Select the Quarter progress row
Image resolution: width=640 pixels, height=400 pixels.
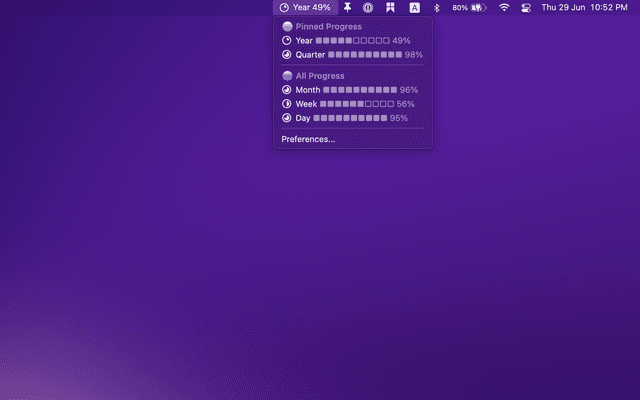click(352, 54)
